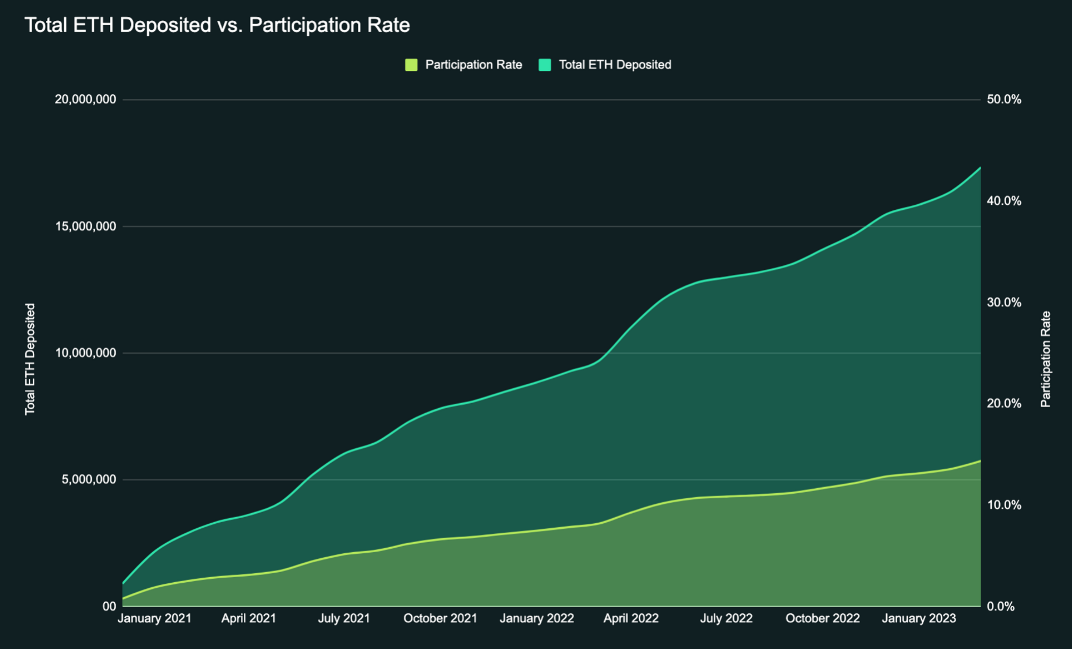
Task: Select the January 2022 x-axis label
Action: click(537, 620)
